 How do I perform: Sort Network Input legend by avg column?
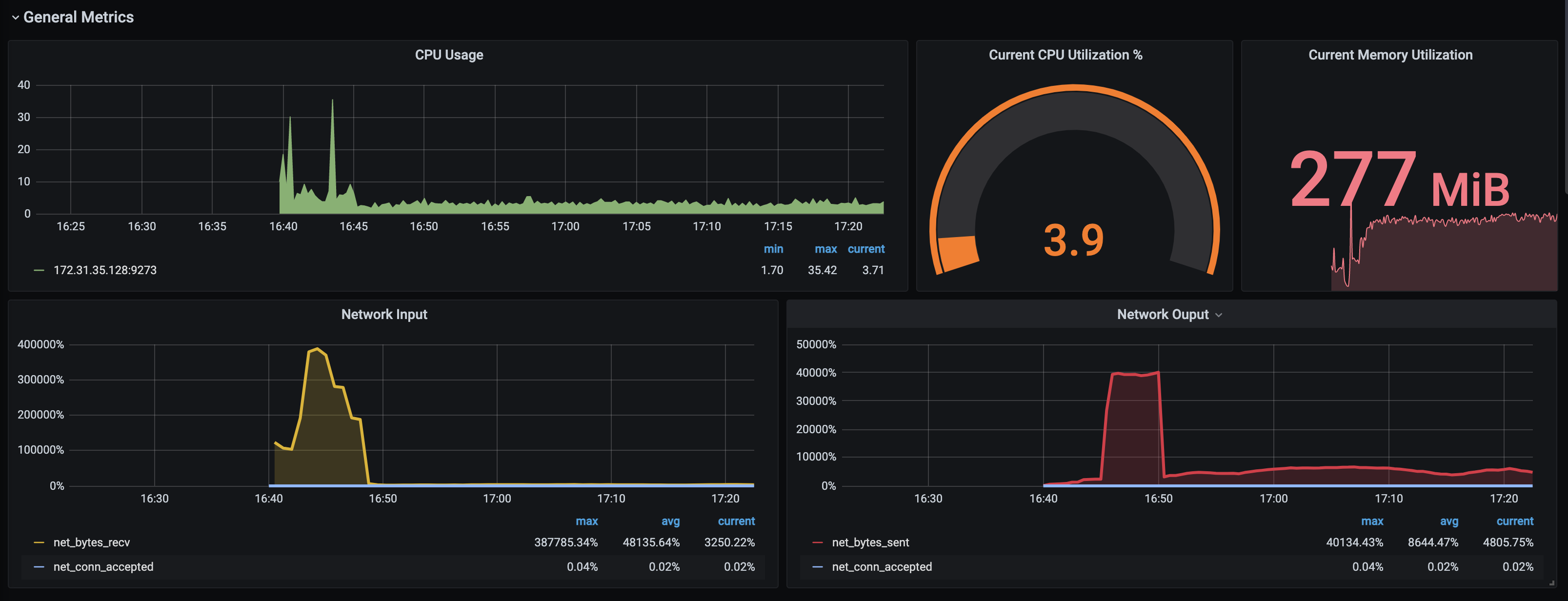pyautogui.click(x=670, y=521)
